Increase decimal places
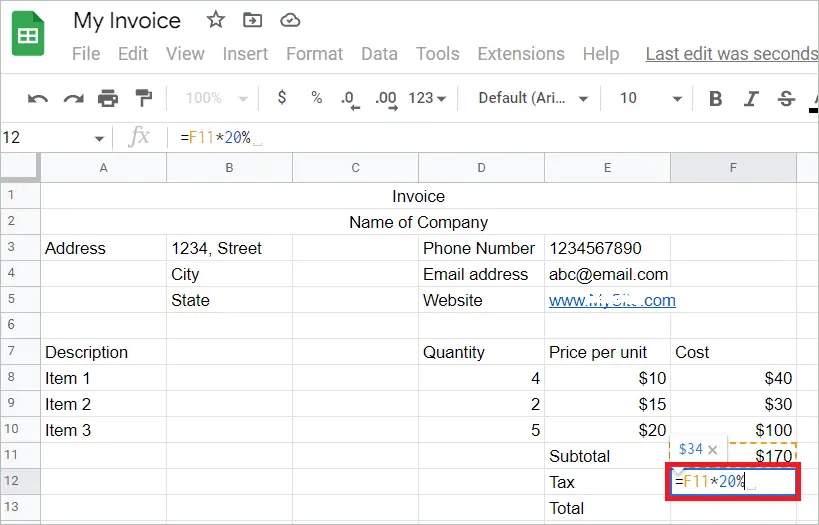 [387, 99]
